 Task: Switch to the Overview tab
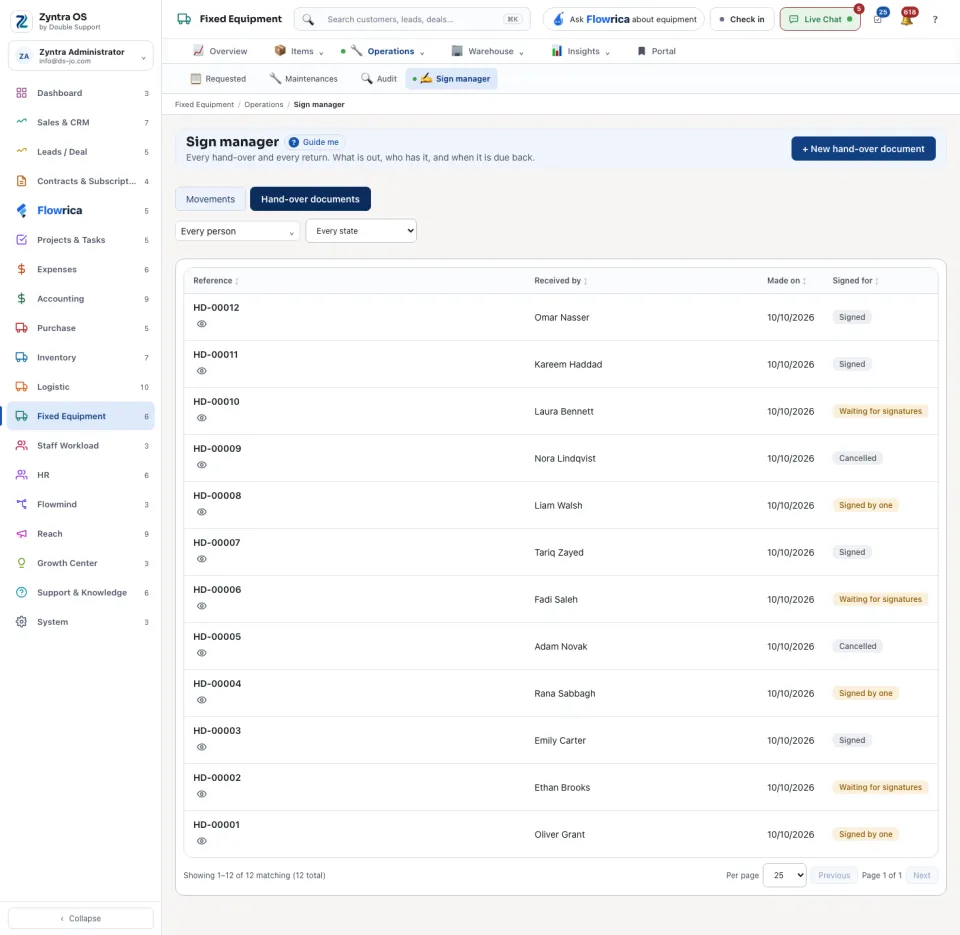(x=220, y=51)
